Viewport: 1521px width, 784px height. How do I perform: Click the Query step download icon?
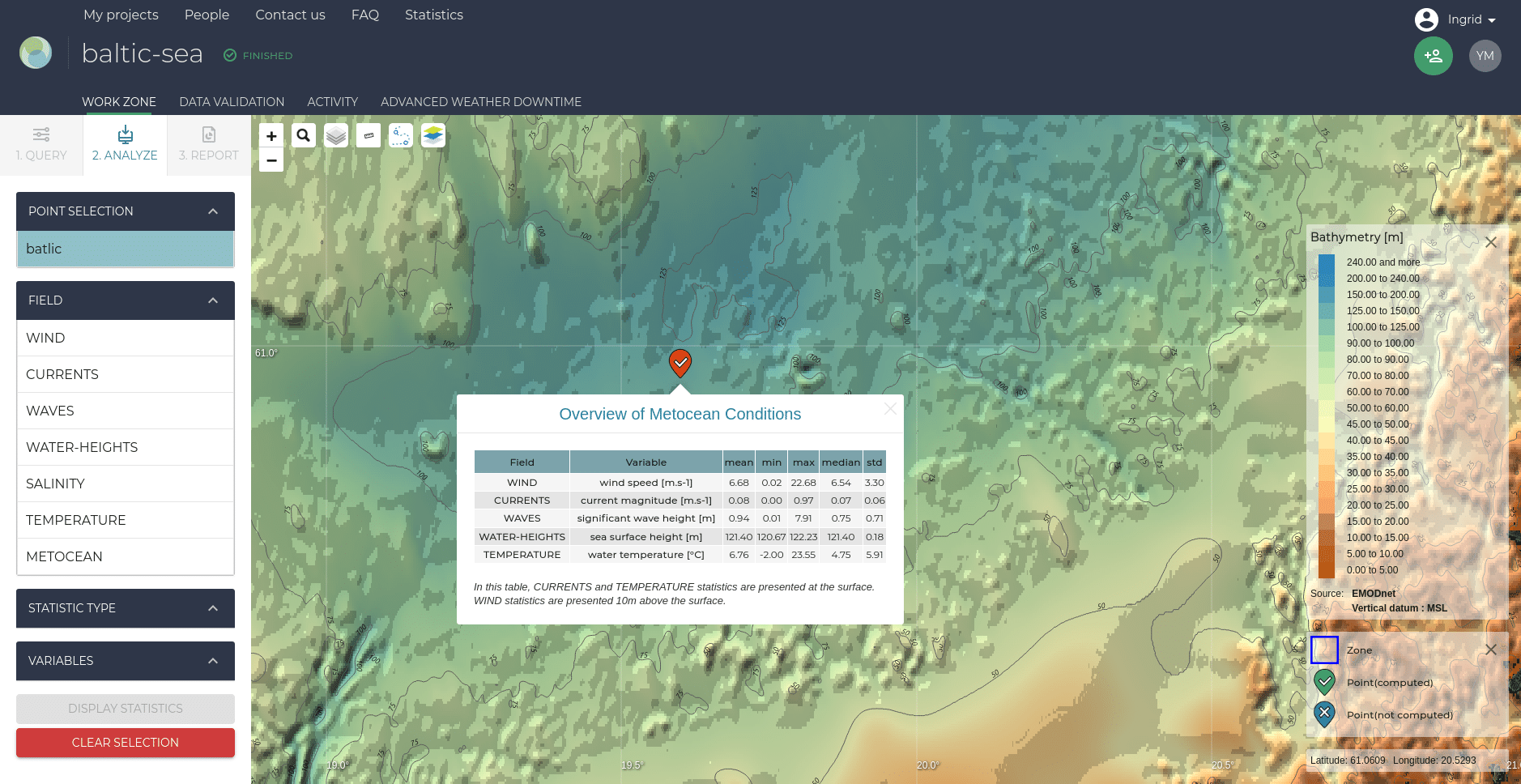coord(41,134)
